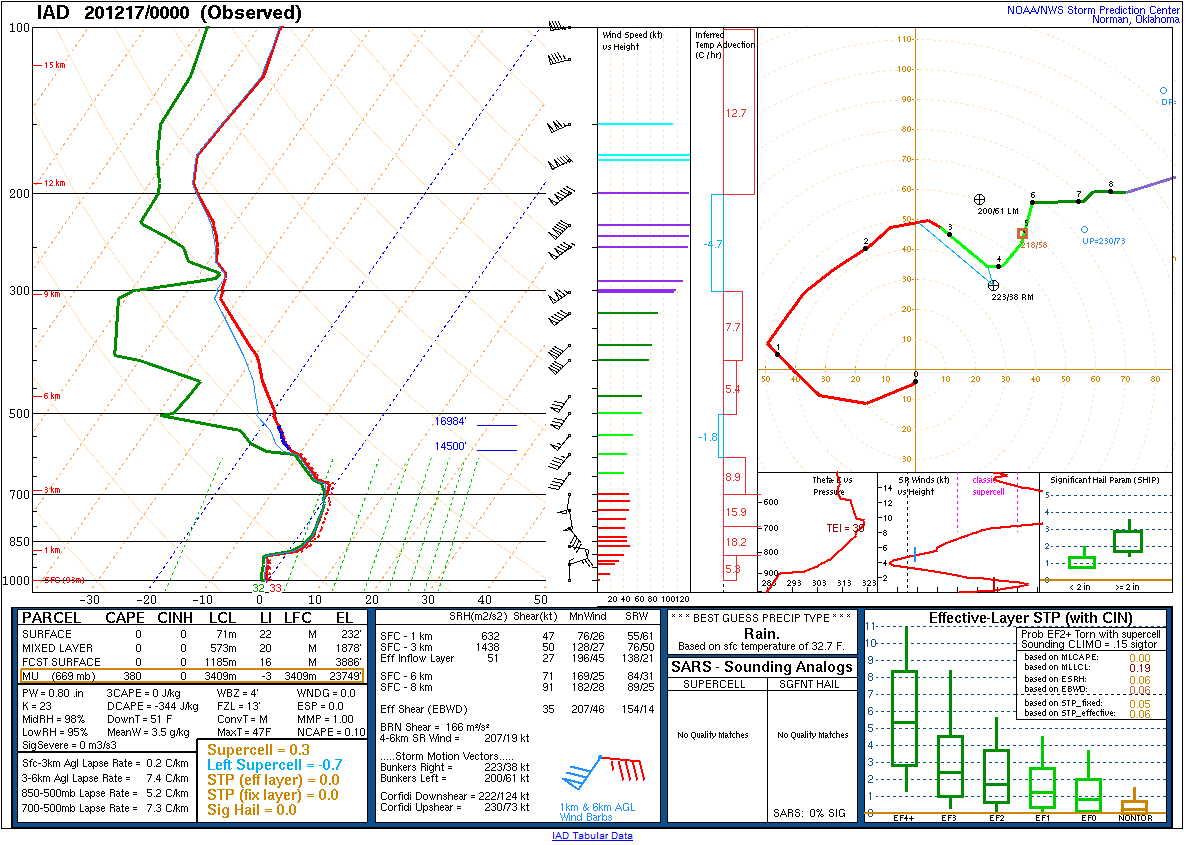Click the 200/61 LM storm motion marker
1186x845 pixels.
[980, 200]
